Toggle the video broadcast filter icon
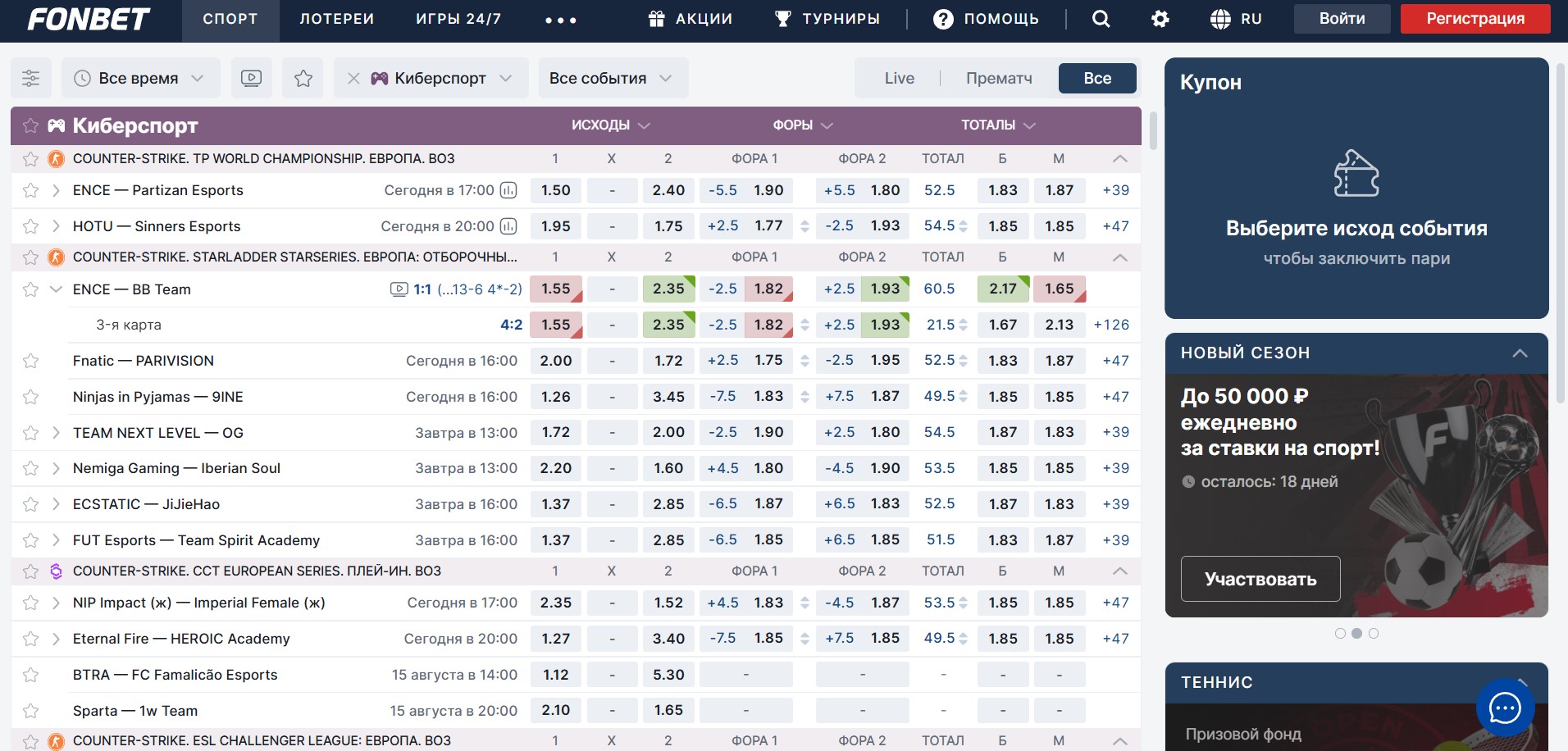Image resolution: width=1568 pixels, height=751 pixels. coord(252,79)
